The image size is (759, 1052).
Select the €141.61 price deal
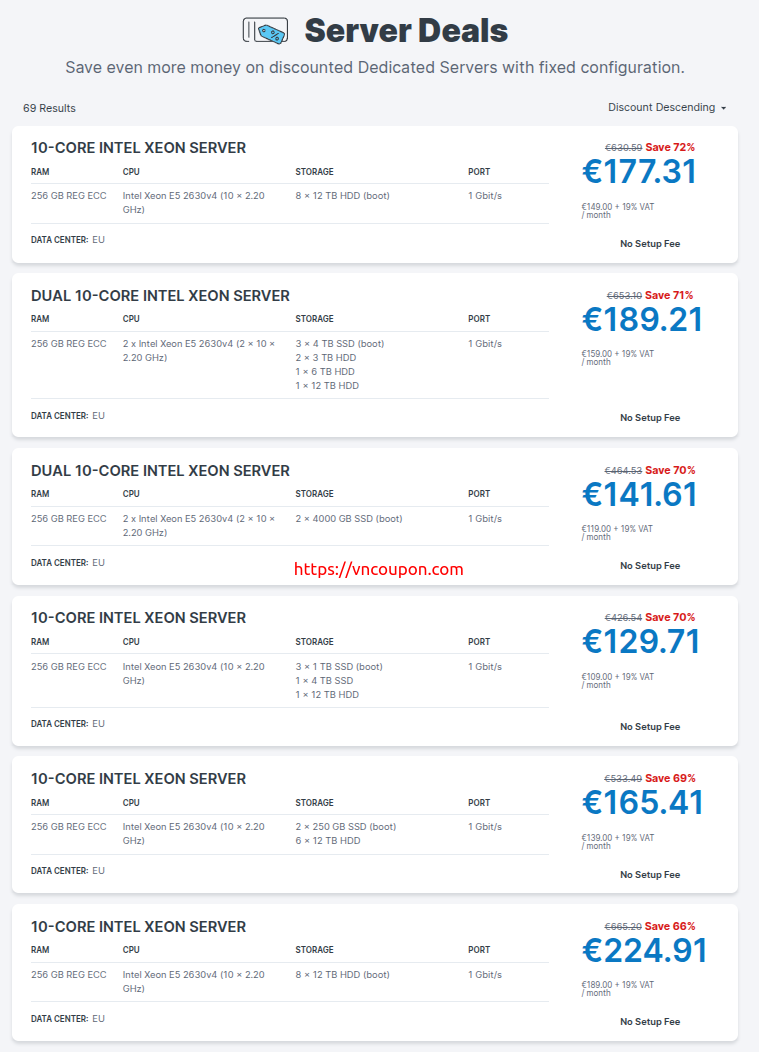click(x=640, y=494)
